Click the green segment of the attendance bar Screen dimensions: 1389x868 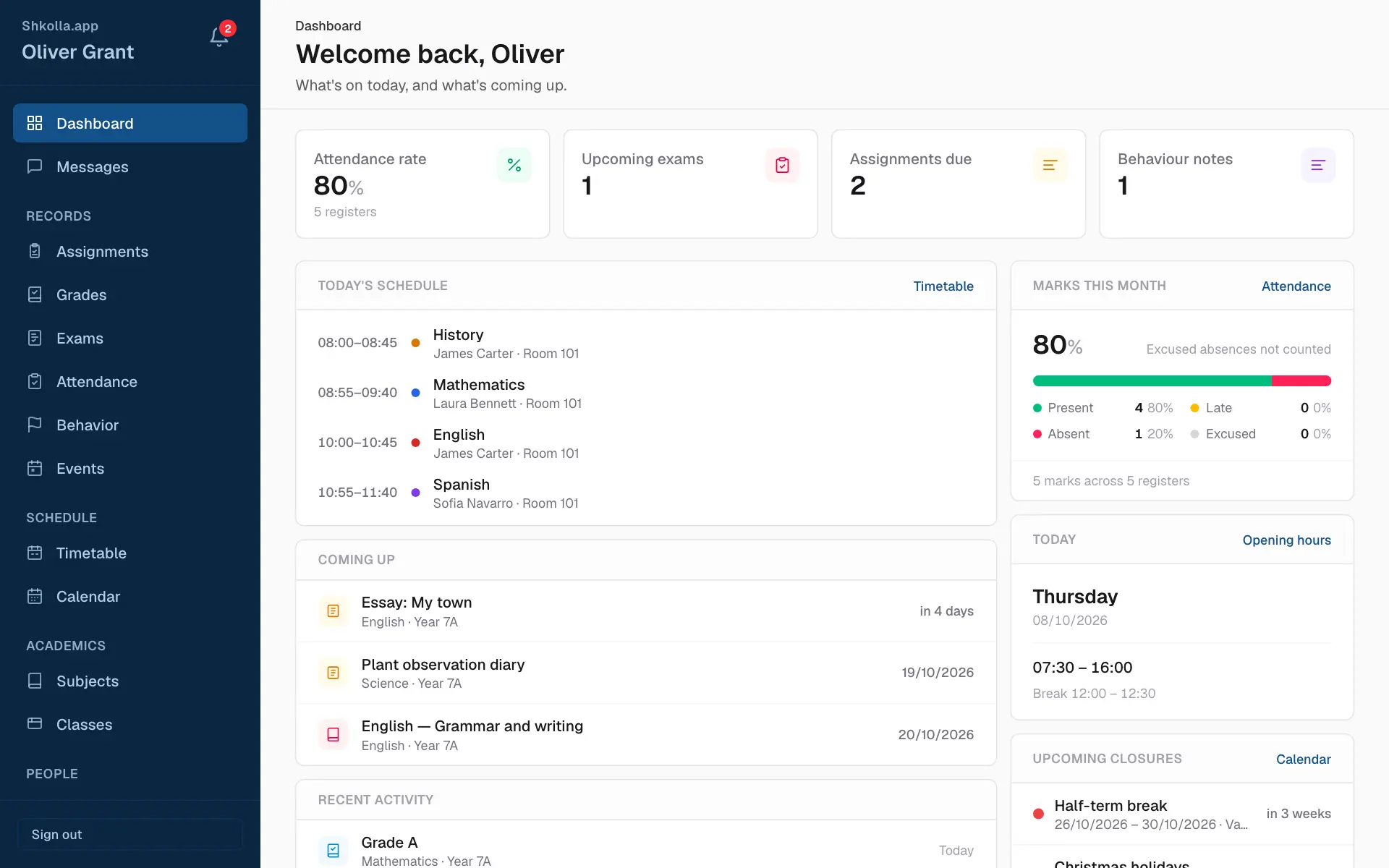click(1152, 380)
